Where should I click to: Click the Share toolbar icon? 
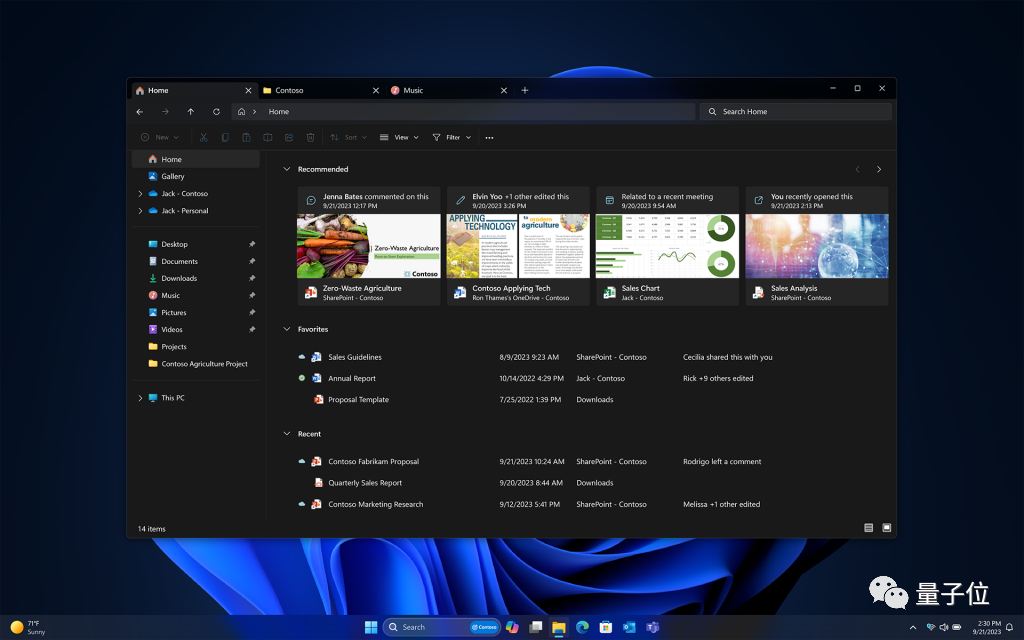[289, 137]
